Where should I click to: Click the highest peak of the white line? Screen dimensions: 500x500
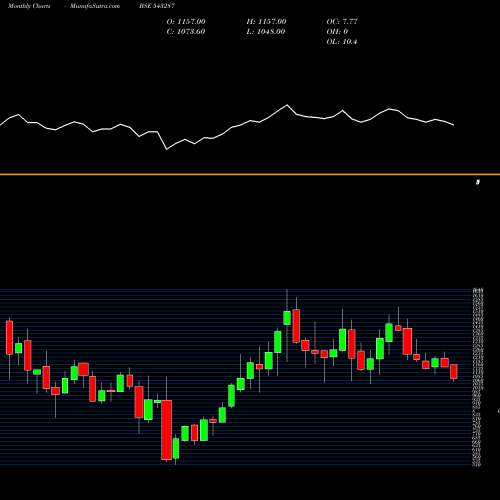click(287, 105)
